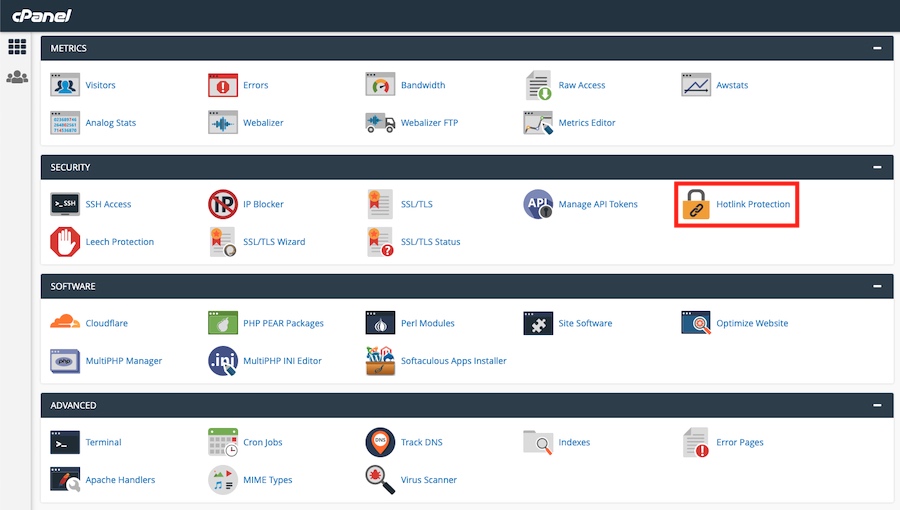Click the Perl Modules onion icon
Viewport: 900px width, 510px height.
pyautogui.click(x=380, y=323)
